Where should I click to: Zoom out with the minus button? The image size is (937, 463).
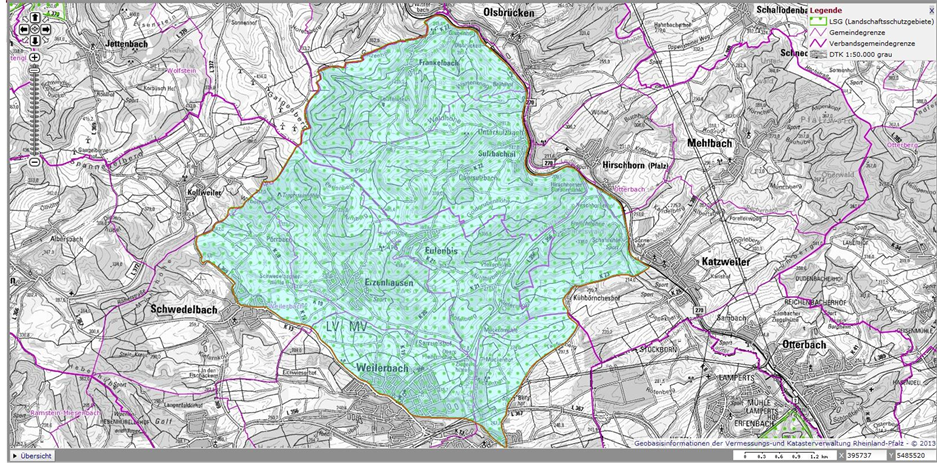pos(34,161)
